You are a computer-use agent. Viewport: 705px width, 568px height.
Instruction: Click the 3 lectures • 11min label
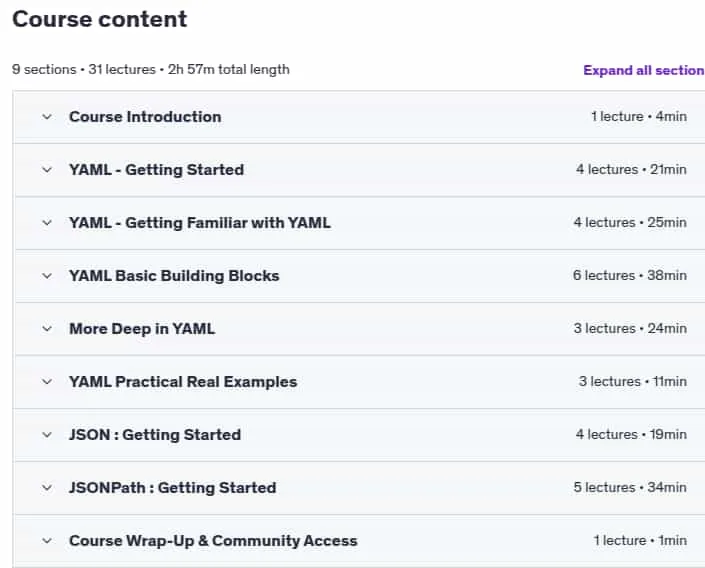tap(633, 382)
